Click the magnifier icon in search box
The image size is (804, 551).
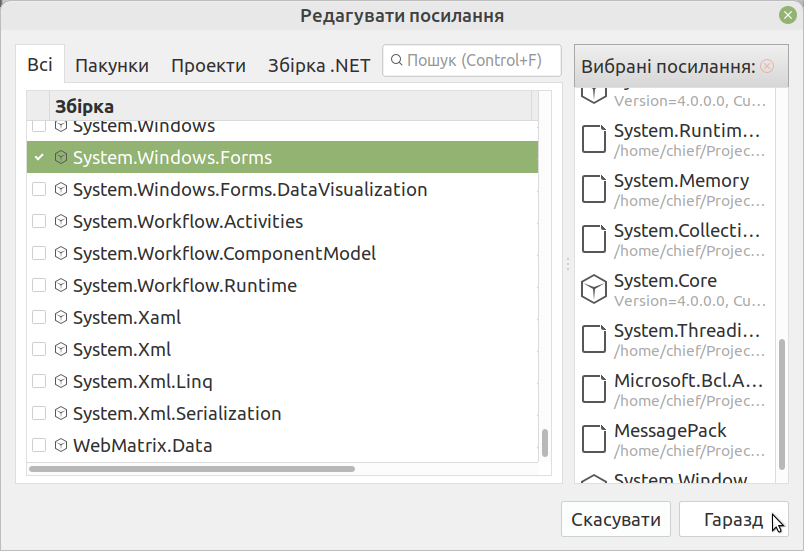396,60
